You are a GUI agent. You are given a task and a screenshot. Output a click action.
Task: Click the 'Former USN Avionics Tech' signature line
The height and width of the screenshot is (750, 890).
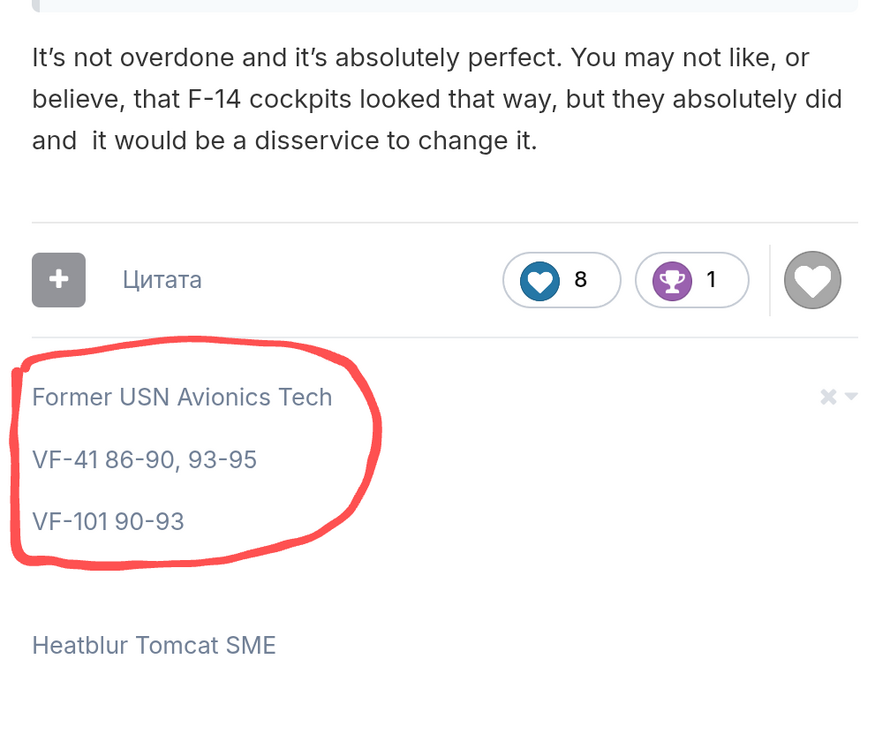pos(182,397)
